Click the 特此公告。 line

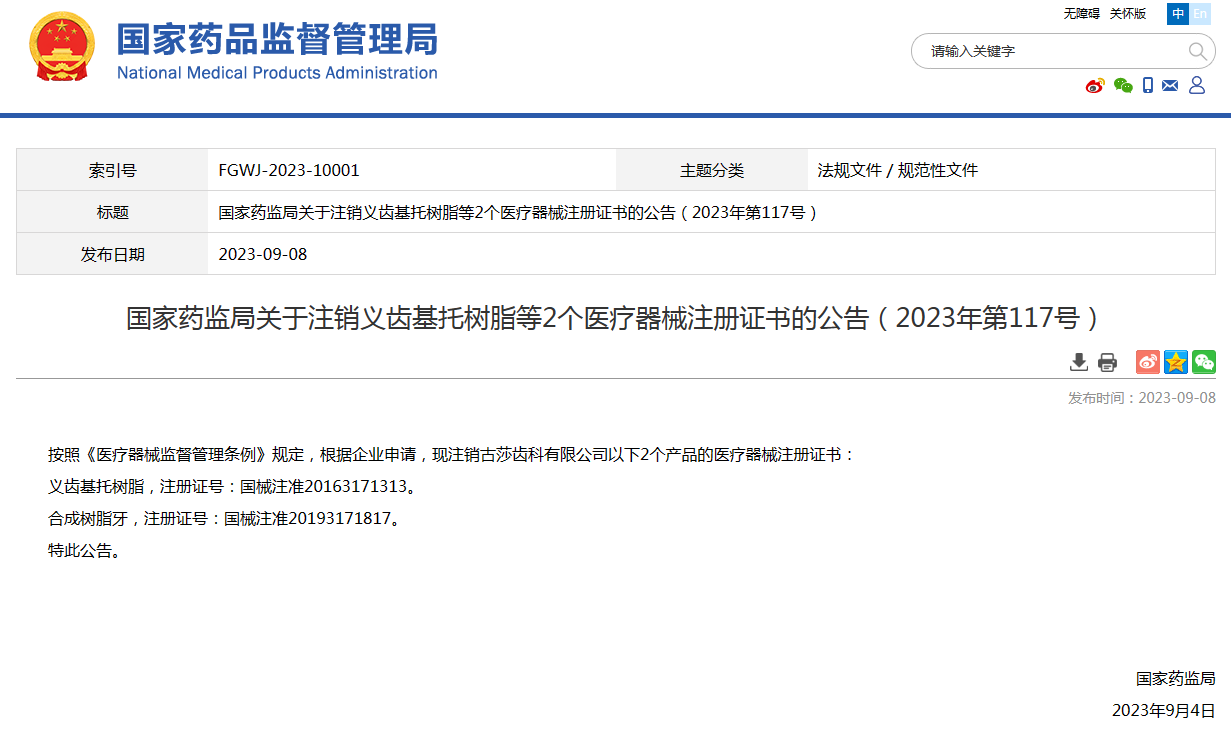[84, 551]
